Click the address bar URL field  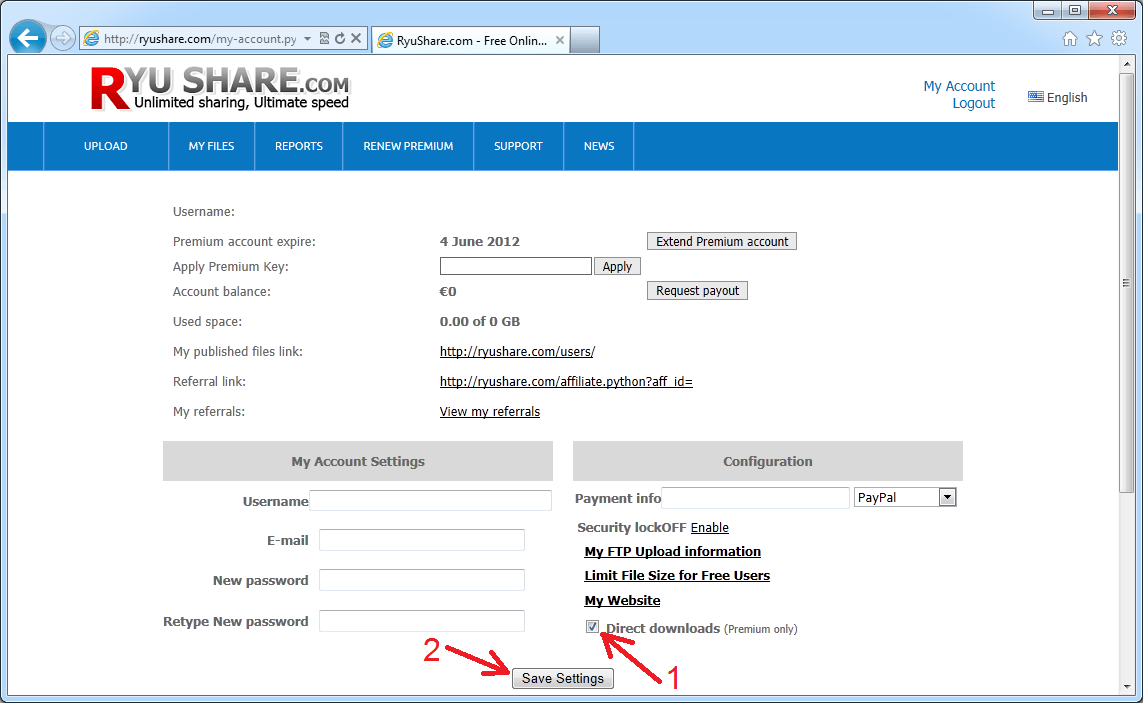200,39
